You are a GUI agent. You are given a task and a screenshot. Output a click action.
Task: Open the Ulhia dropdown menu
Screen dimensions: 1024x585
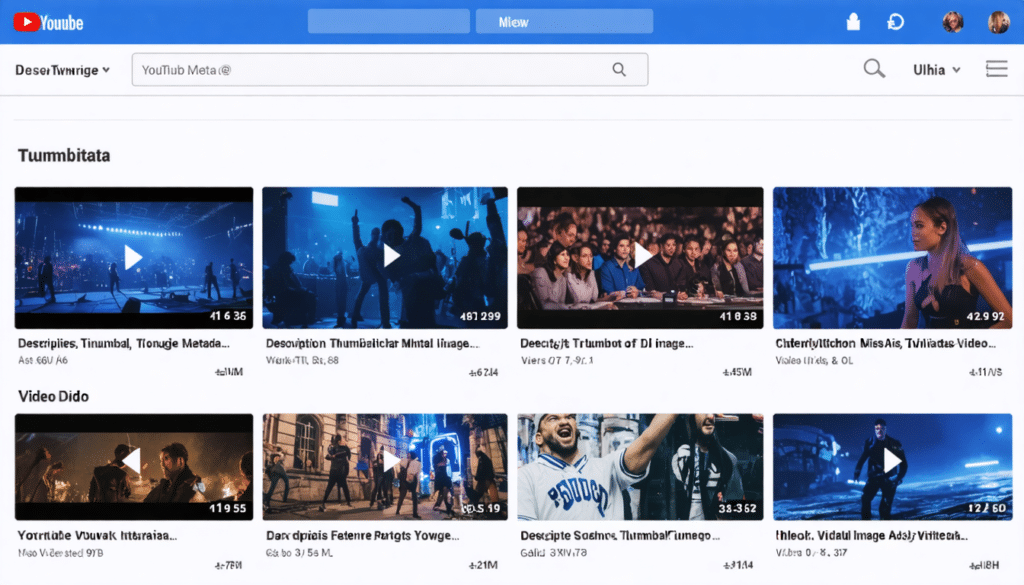[936, 70]
